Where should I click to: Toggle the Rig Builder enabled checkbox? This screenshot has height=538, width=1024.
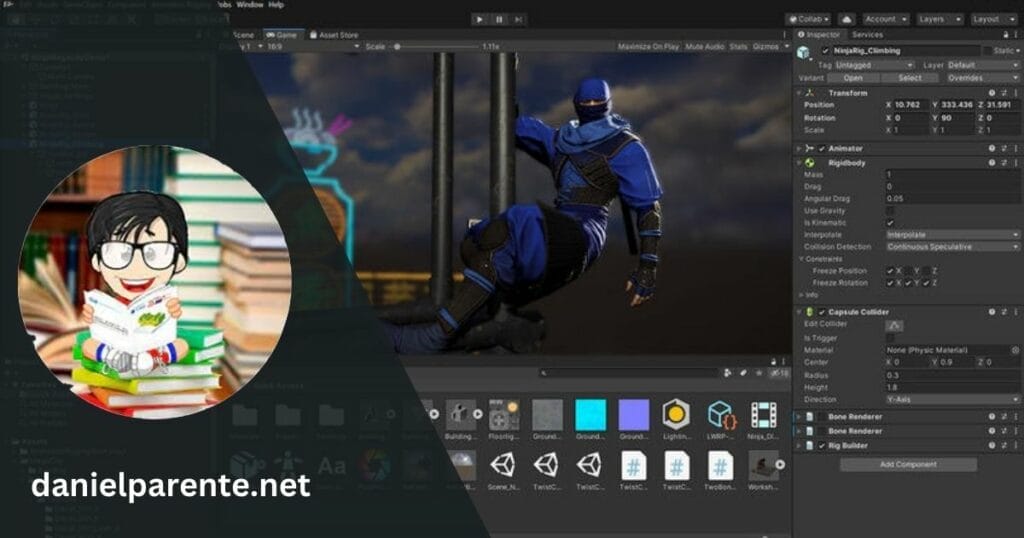tap(822, 446)
